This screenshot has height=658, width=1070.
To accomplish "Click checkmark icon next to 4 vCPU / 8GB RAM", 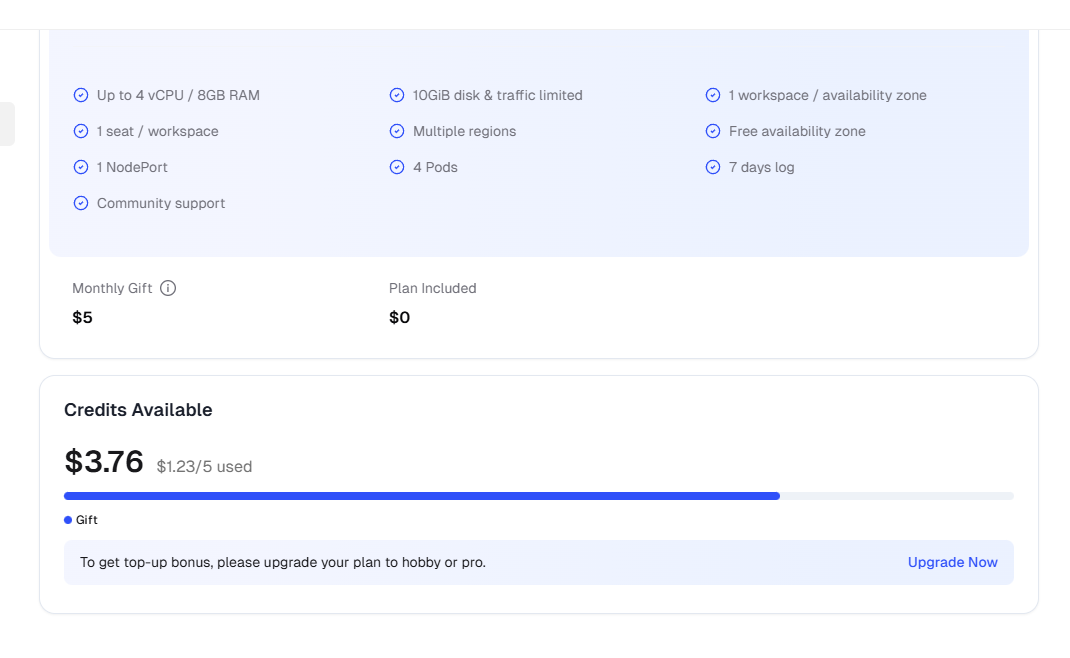I will [x=81, y=95].
